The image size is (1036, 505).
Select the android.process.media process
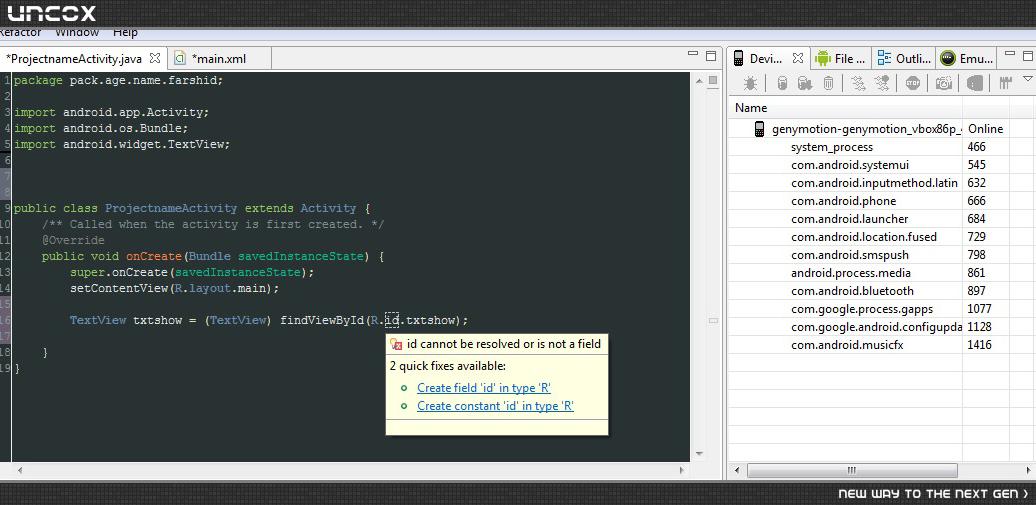pos(851,272)
